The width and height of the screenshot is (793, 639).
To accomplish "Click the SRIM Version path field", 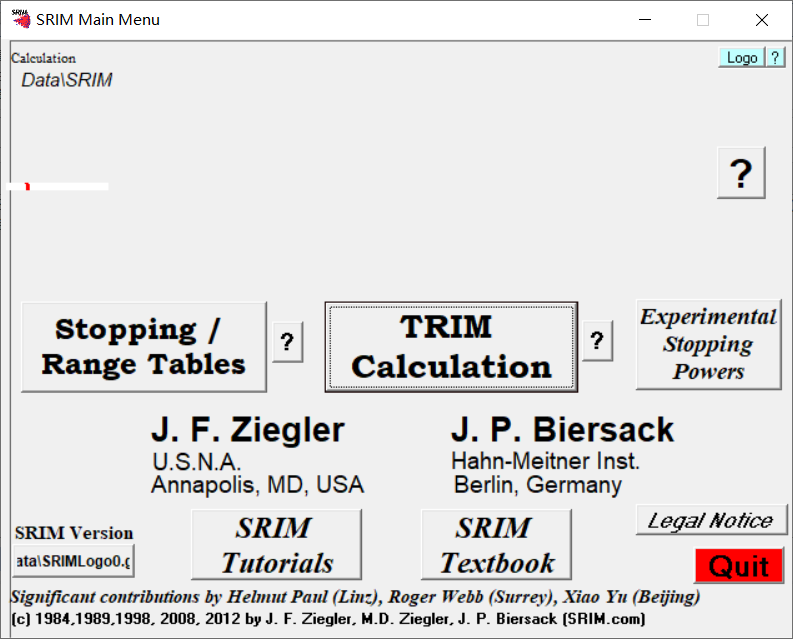I will point(73,561).
